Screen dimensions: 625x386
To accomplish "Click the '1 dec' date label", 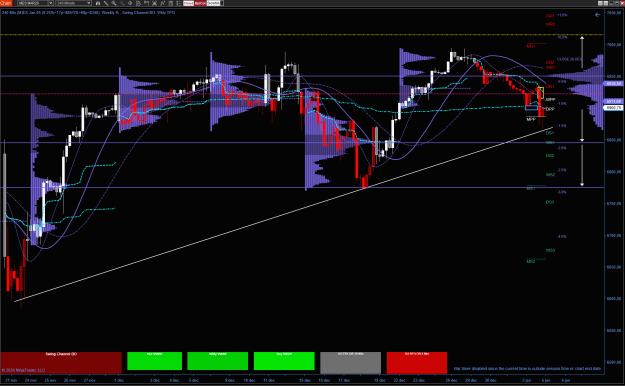I will [119, 380].
